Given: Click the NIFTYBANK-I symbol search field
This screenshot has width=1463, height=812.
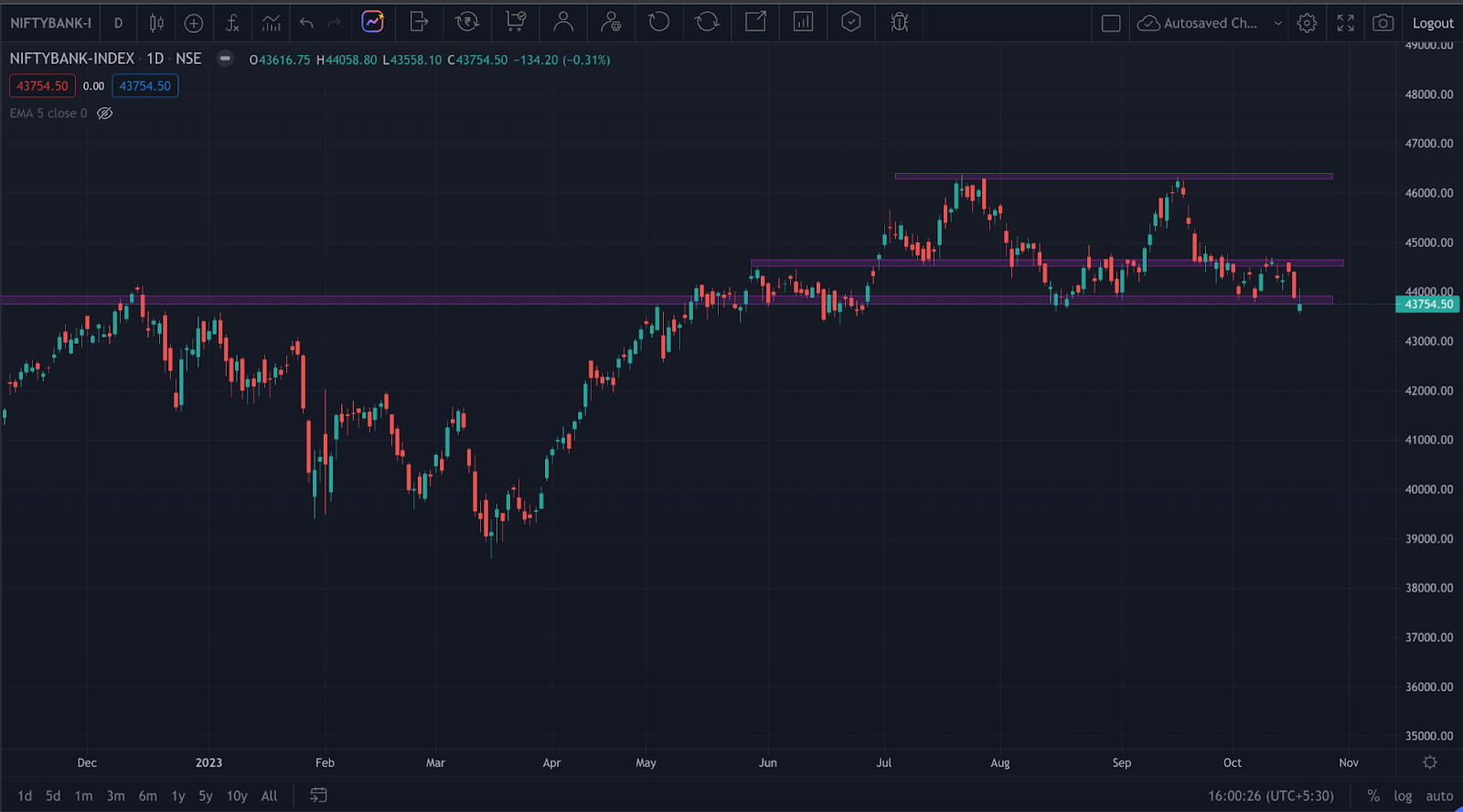Looking at the screenshot, I should click(x=51, y=23).
